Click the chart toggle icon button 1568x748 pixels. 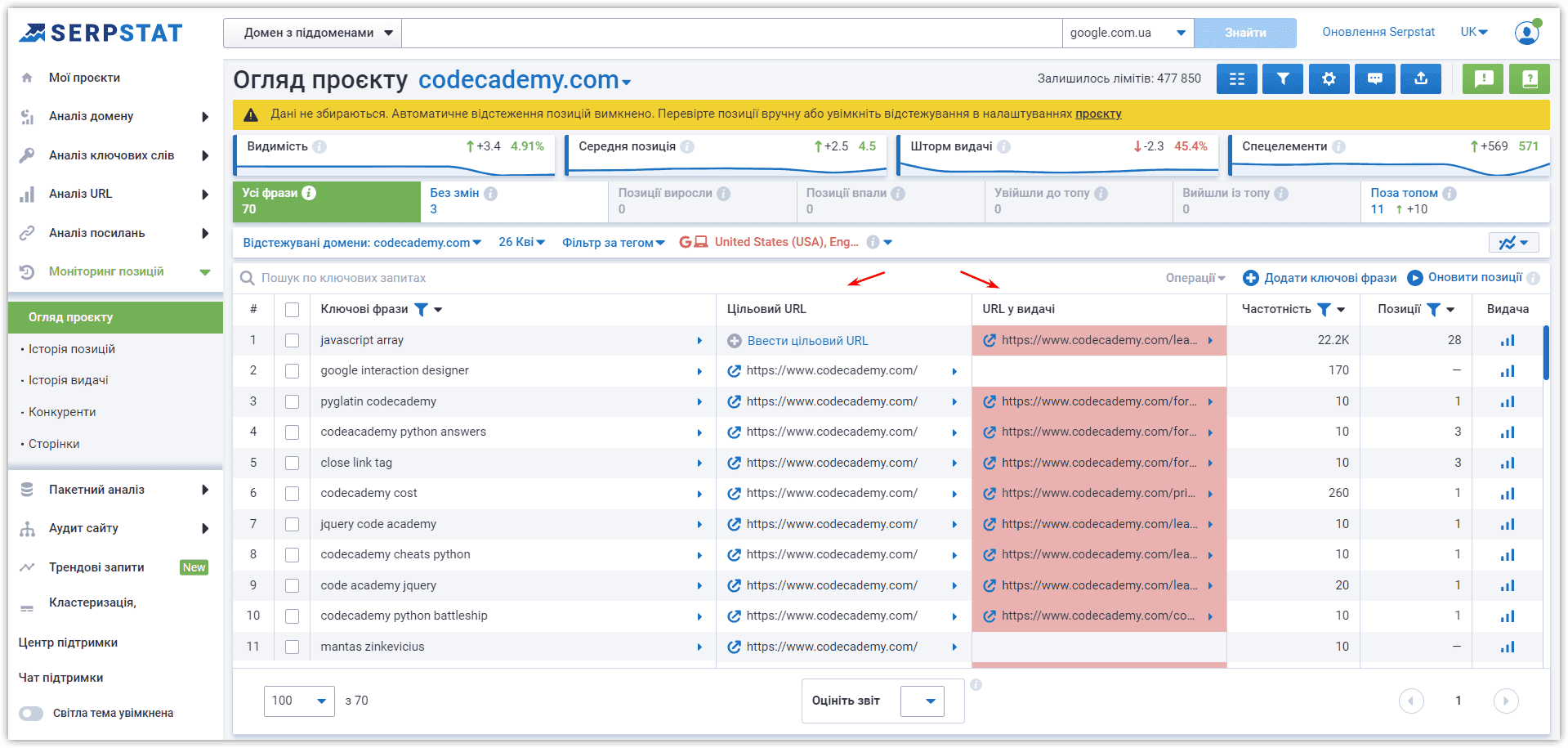click(1514, 243)
